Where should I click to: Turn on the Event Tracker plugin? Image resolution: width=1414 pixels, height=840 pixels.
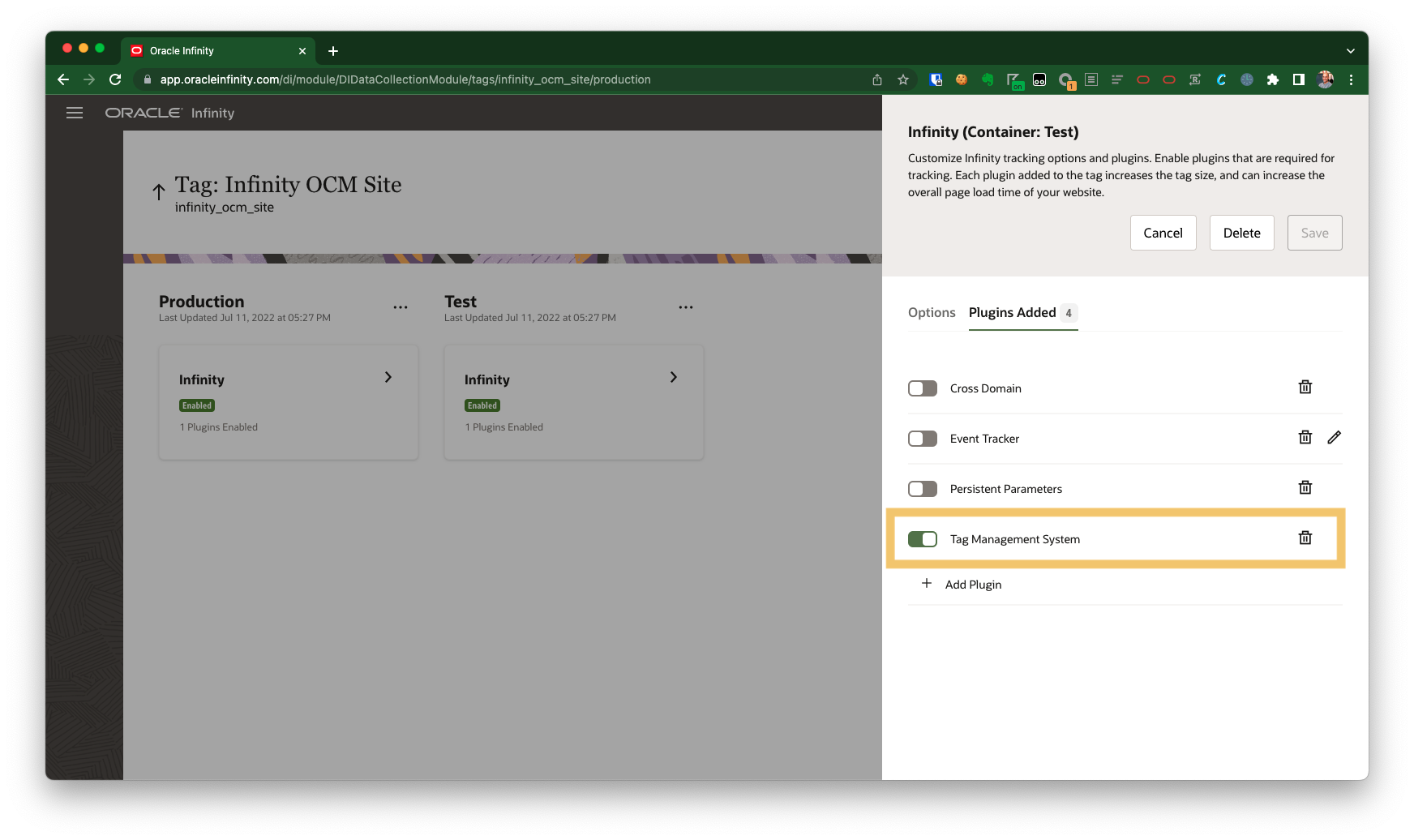point(922,439)
